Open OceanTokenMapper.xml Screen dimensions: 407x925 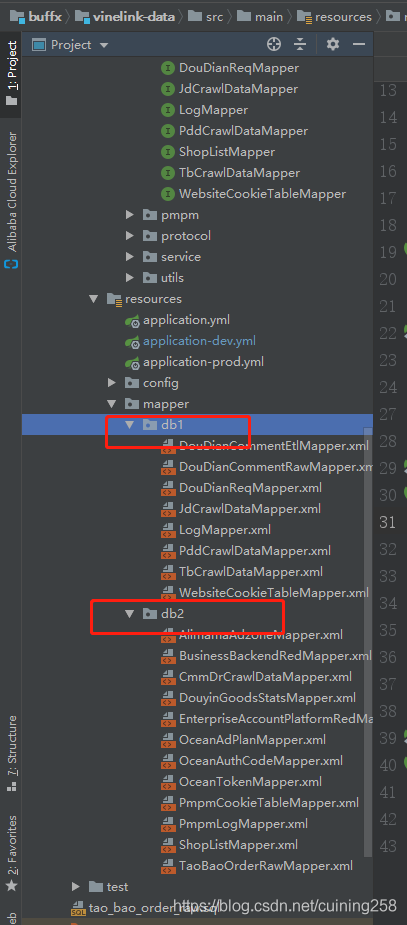pos(251,782)
